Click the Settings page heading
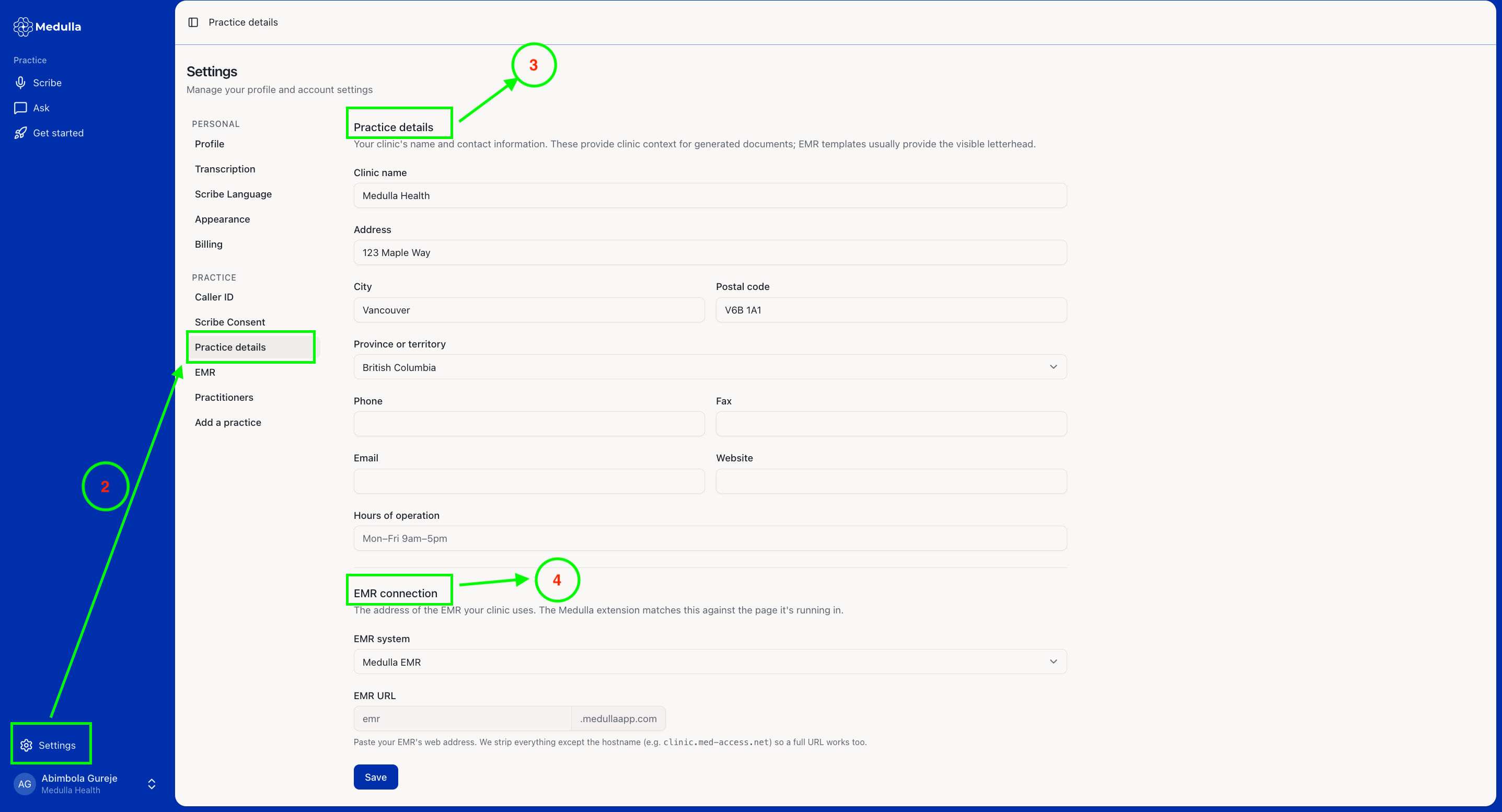This screenshot has height=812, width=1502. coord(212,72)
